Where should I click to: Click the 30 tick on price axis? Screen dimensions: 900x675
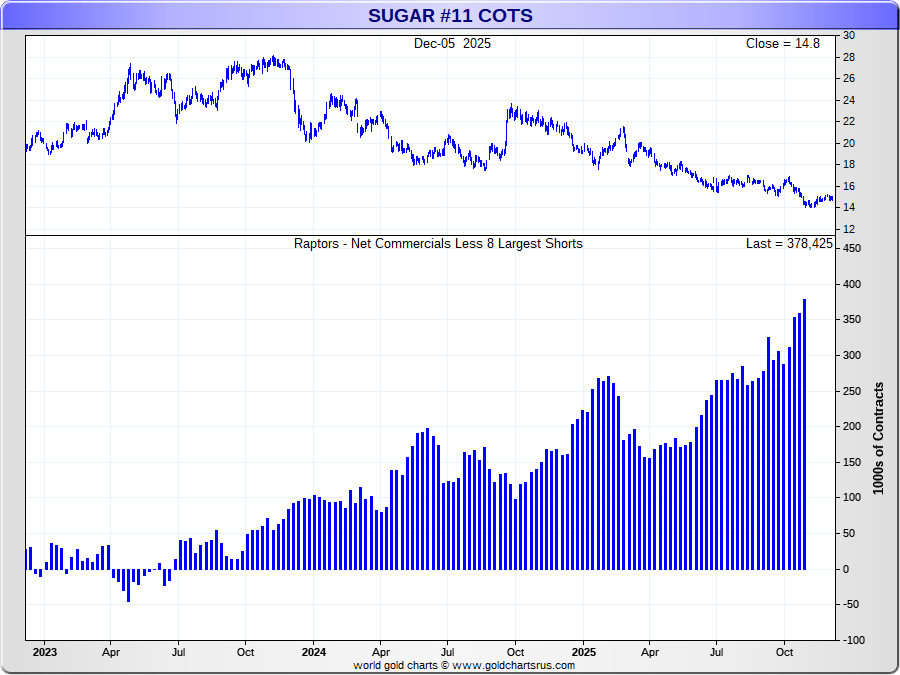tap(848, 36)
